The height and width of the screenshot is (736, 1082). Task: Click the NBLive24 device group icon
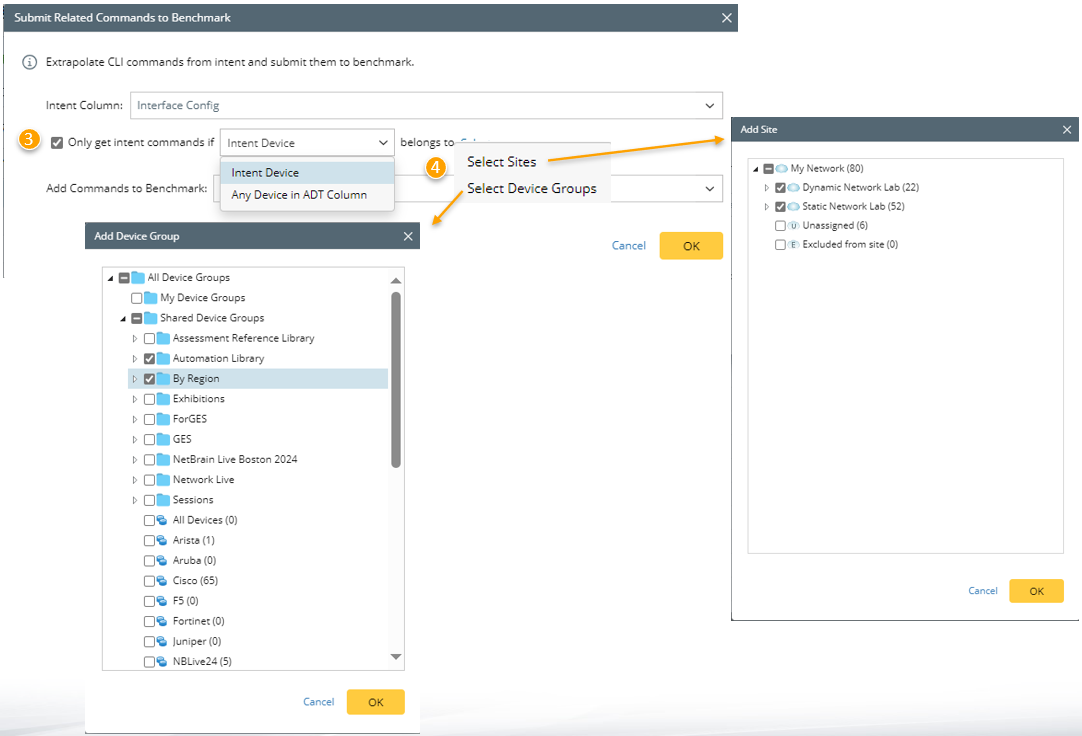[162, 661]
